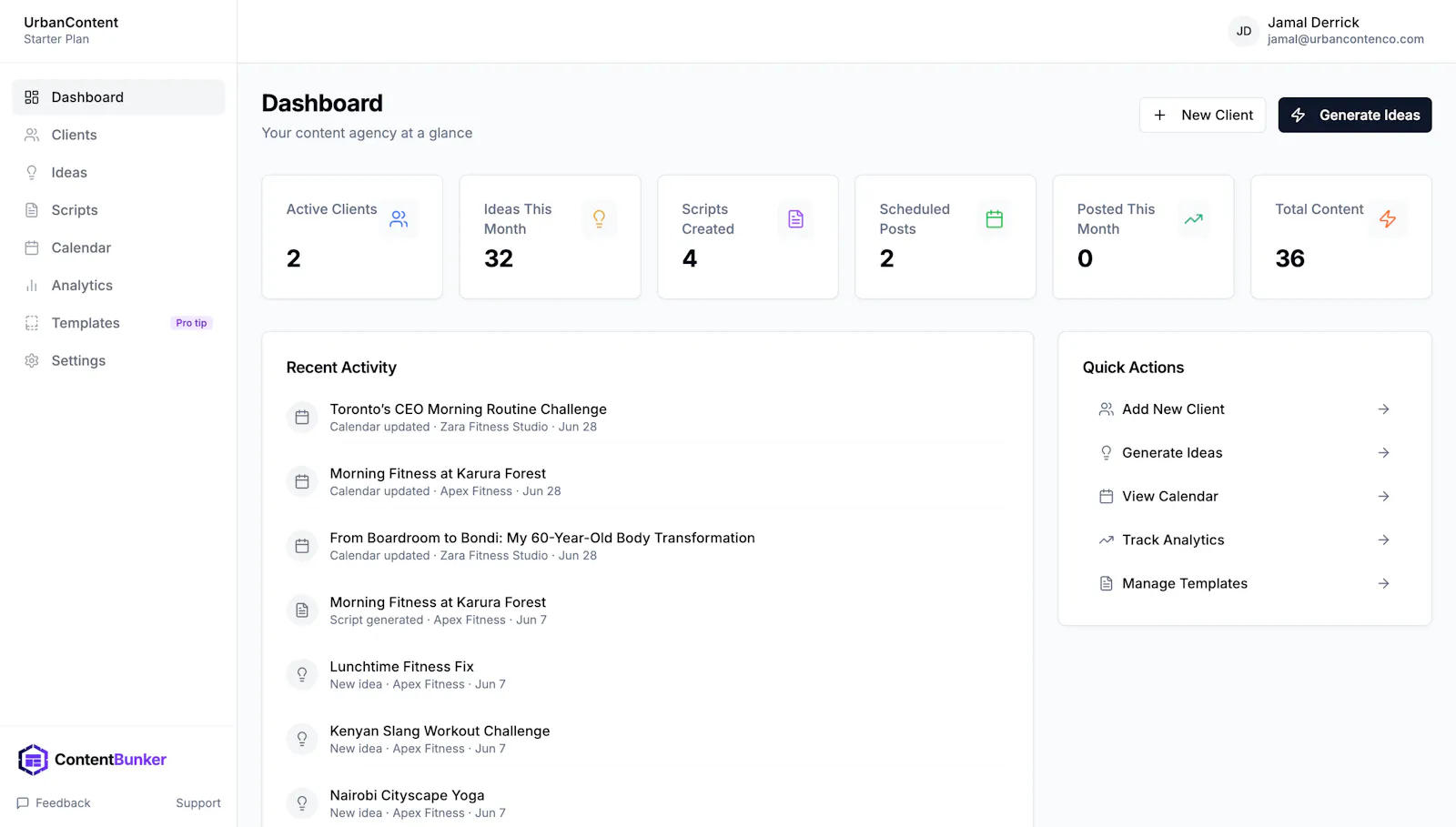Click the arrow beside Track Analytics quick action
This screenshot has width=1456, height=827.
[1383, 540]
